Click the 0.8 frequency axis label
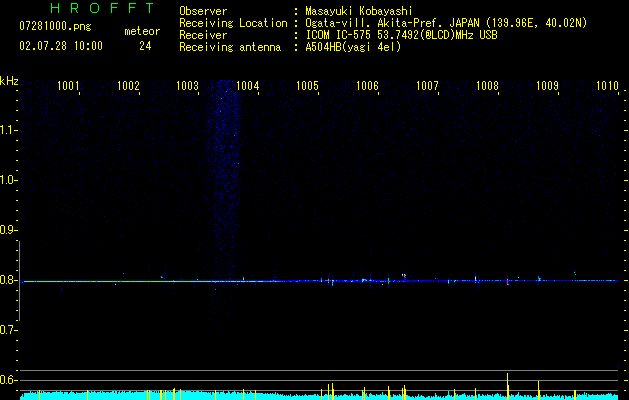This screenshot has height=400, width=629. (x=7, y=280)
